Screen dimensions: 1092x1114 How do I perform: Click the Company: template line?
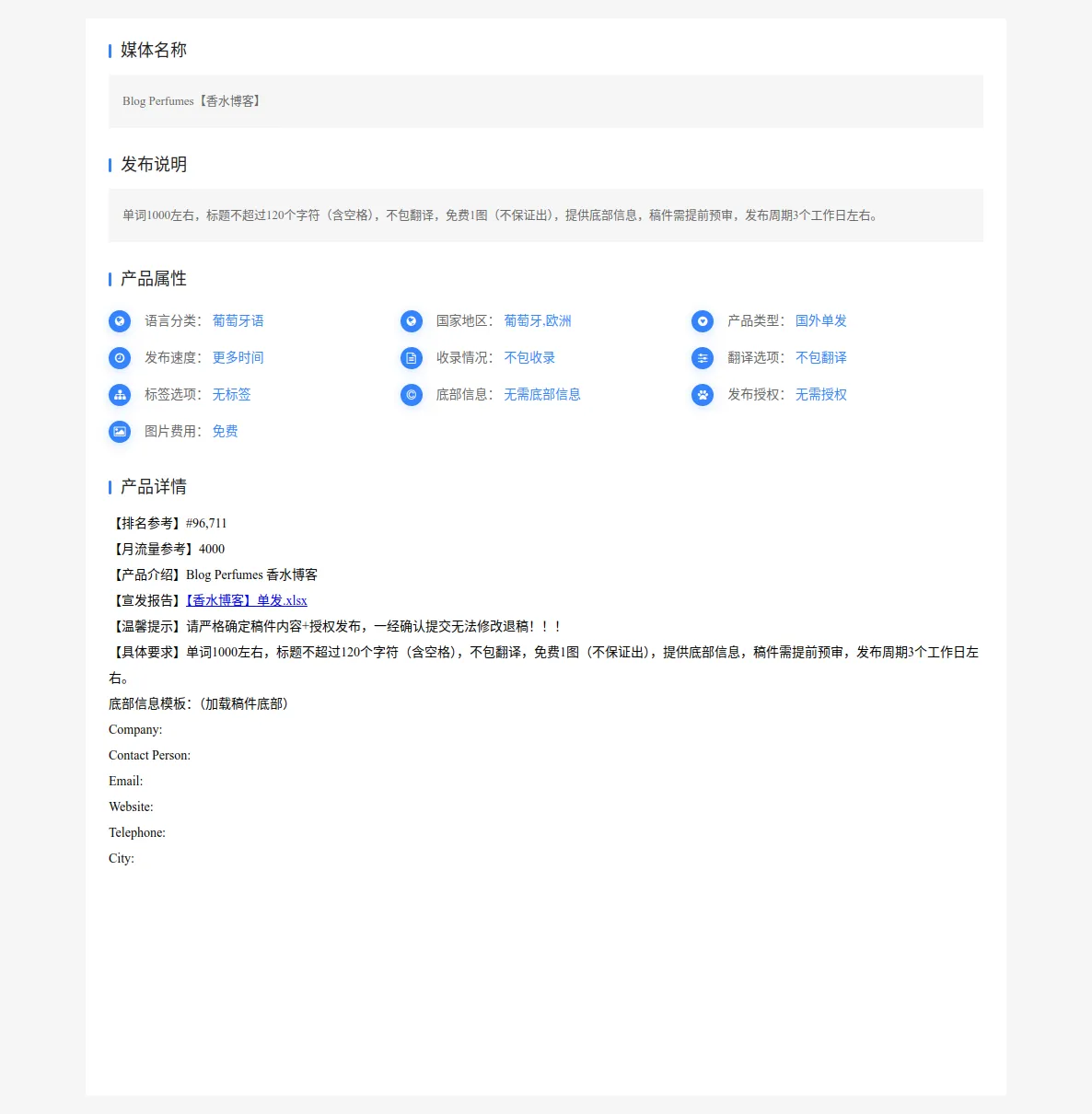coord(135,729)
